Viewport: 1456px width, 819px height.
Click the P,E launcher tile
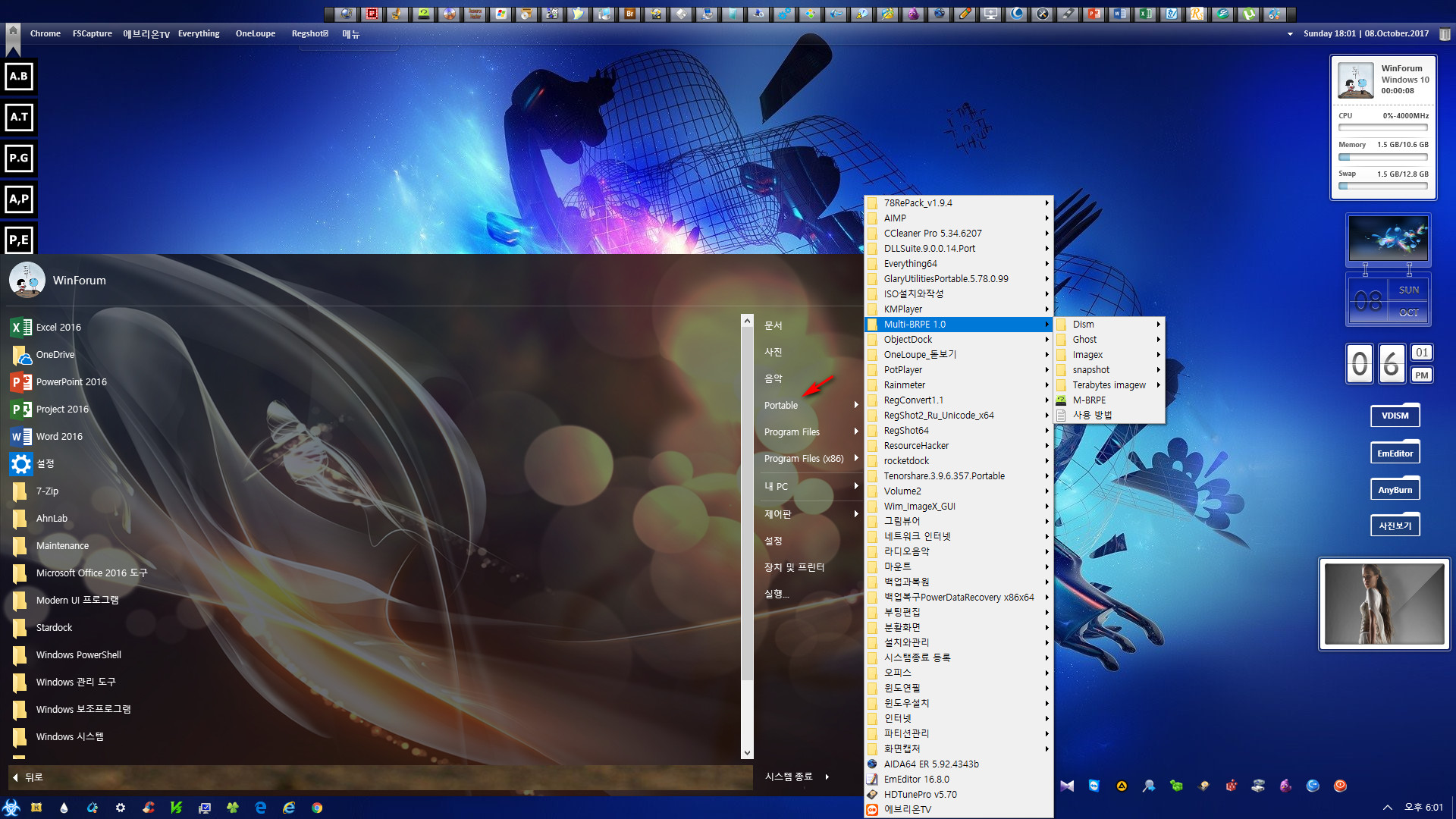(x=19, y=240)
